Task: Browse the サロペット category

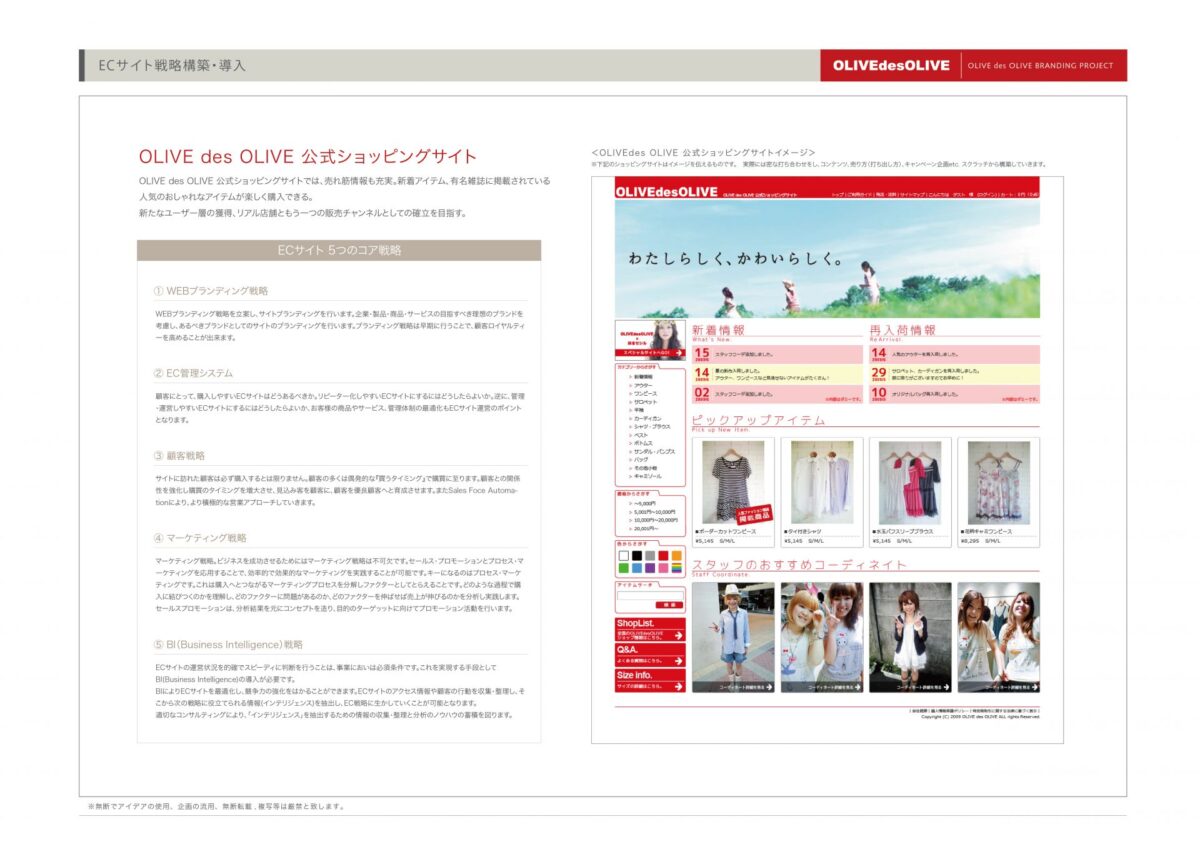Action: point(645,401)
